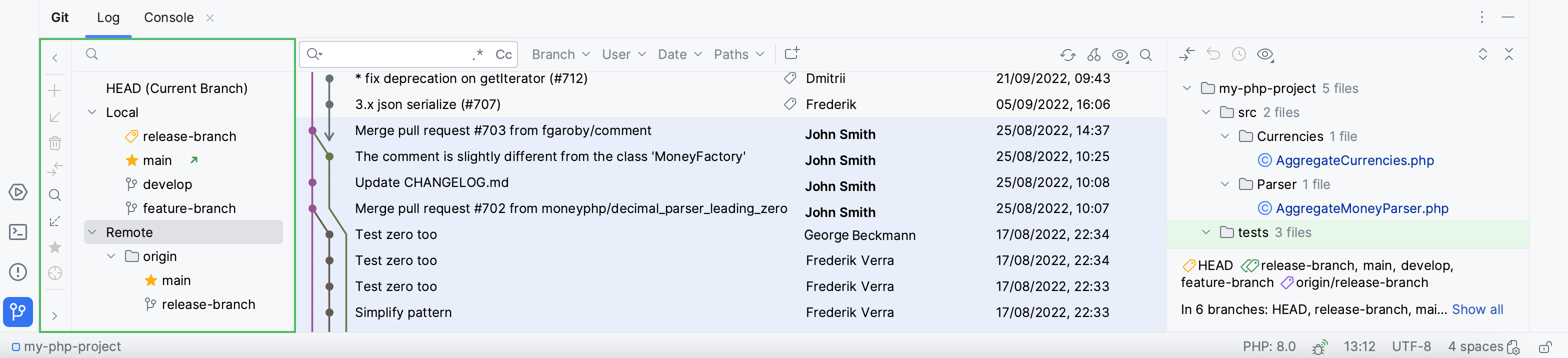Viewport: 1568px width, 358px height.
Task: Click the commit log search field
Action: pos(395,54)
